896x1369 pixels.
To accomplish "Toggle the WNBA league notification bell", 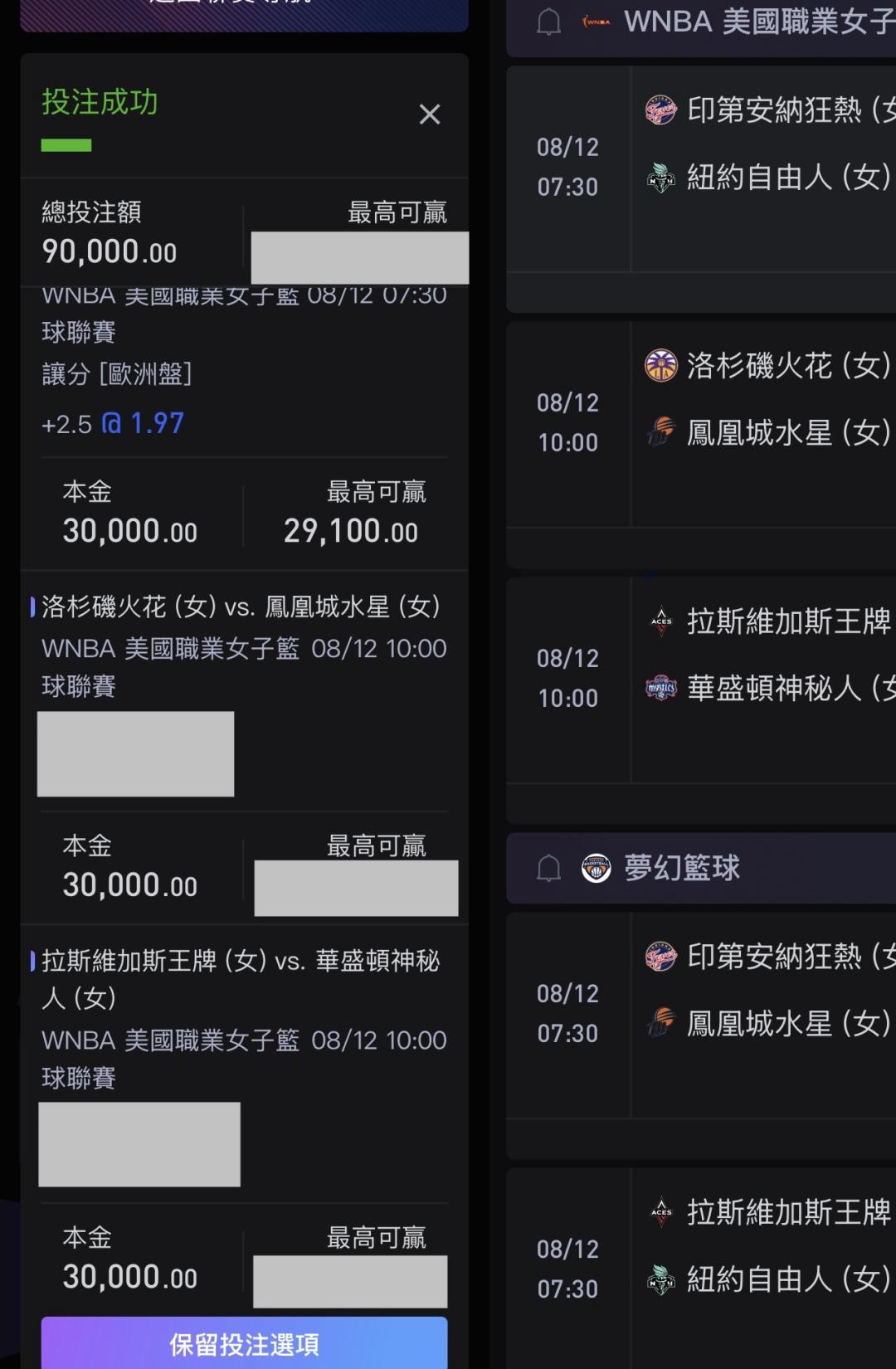I will pos(548,22).
